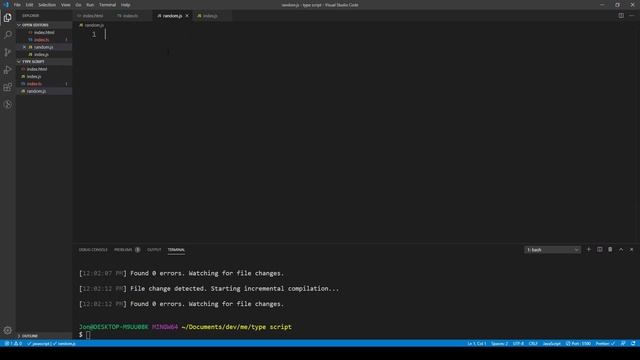Screen dimensions: 640x360
Task: Close the terminal panel
Action: (631, 249)
